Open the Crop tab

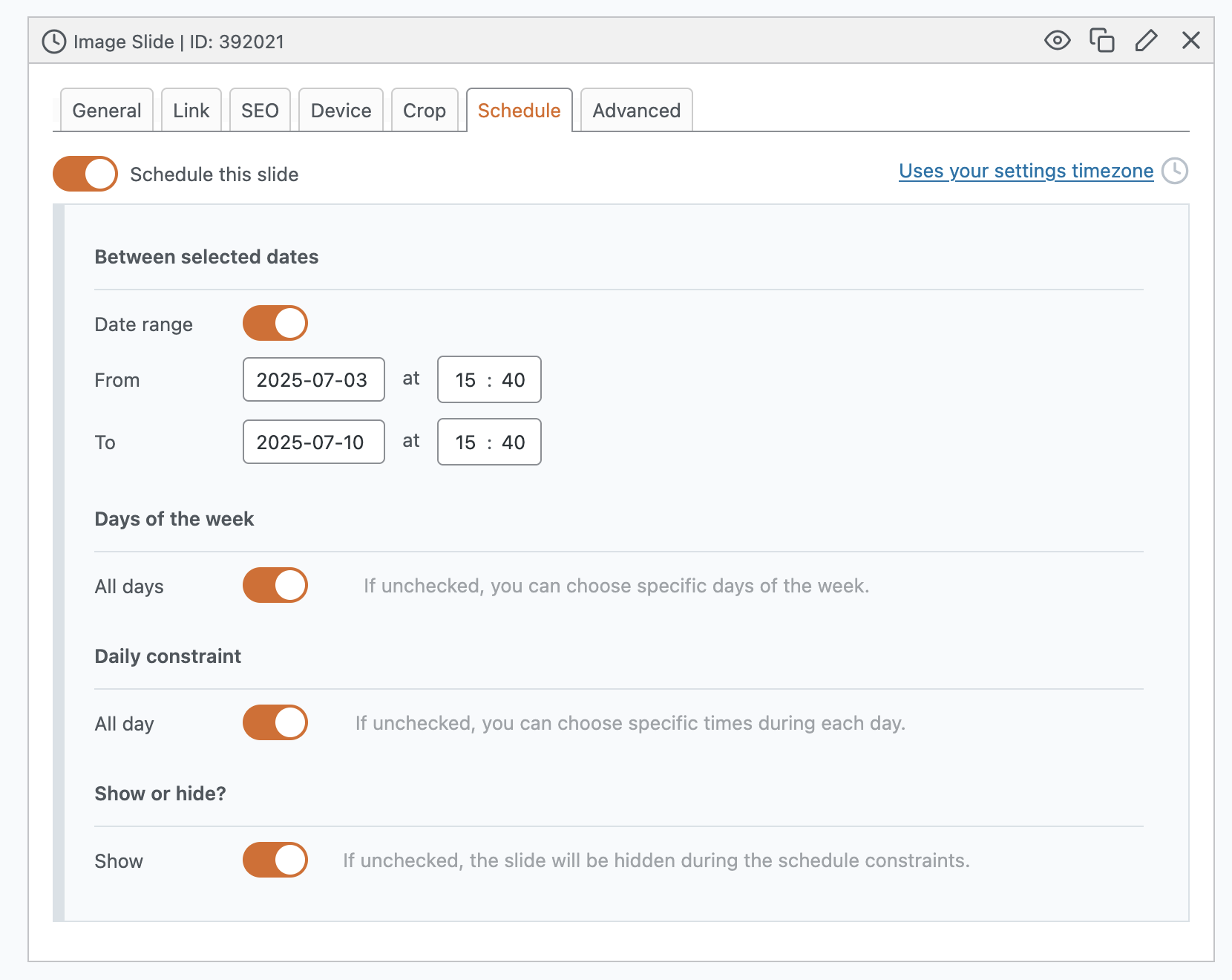[425, 111]
